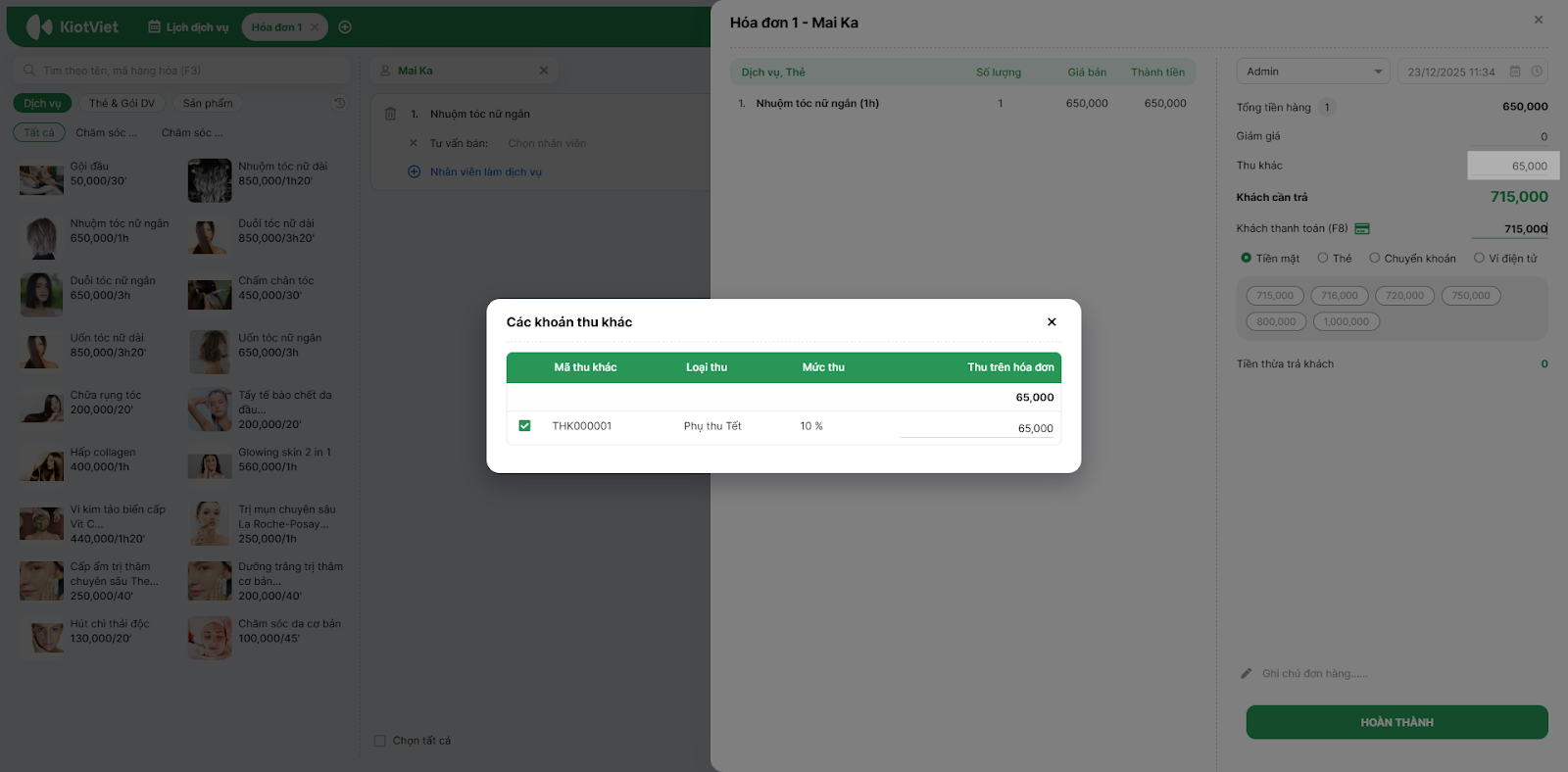Image resolution: width=1568 pixels, height=772 pixels.
Task: Select the Chữa rụng tóc thumbnail
Action: pos(41,410)
